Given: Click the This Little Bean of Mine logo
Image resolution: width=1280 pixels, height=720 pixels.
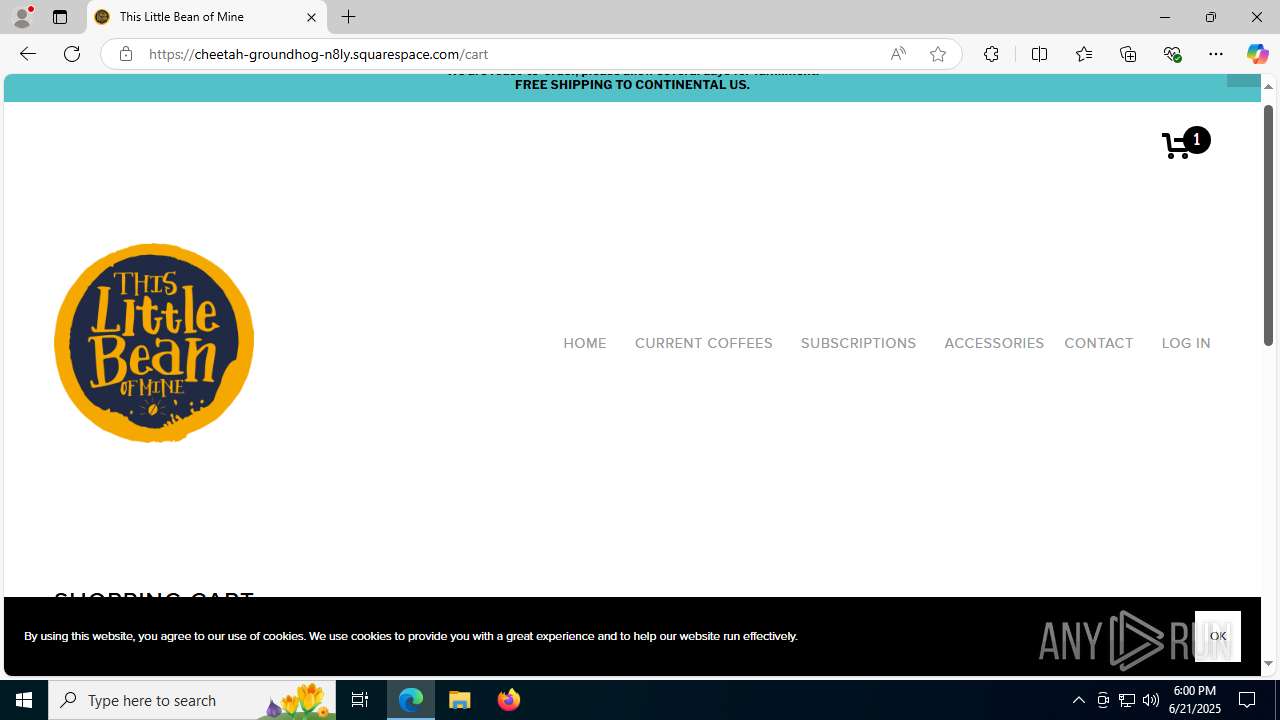Looking at the screenshot, I should [x=154, y=343].
